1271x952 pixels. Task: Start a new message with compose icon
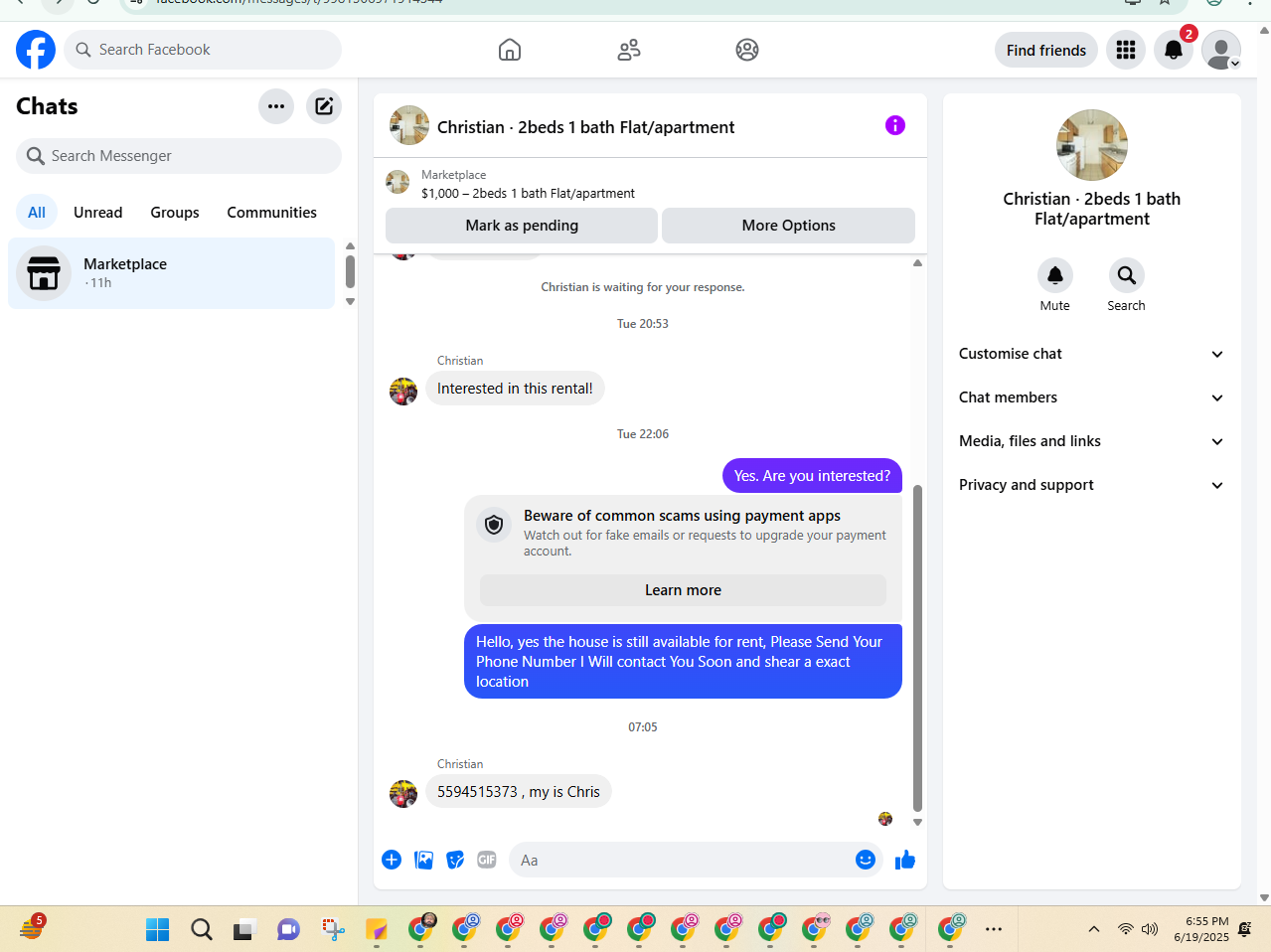(x=324, y=106)
